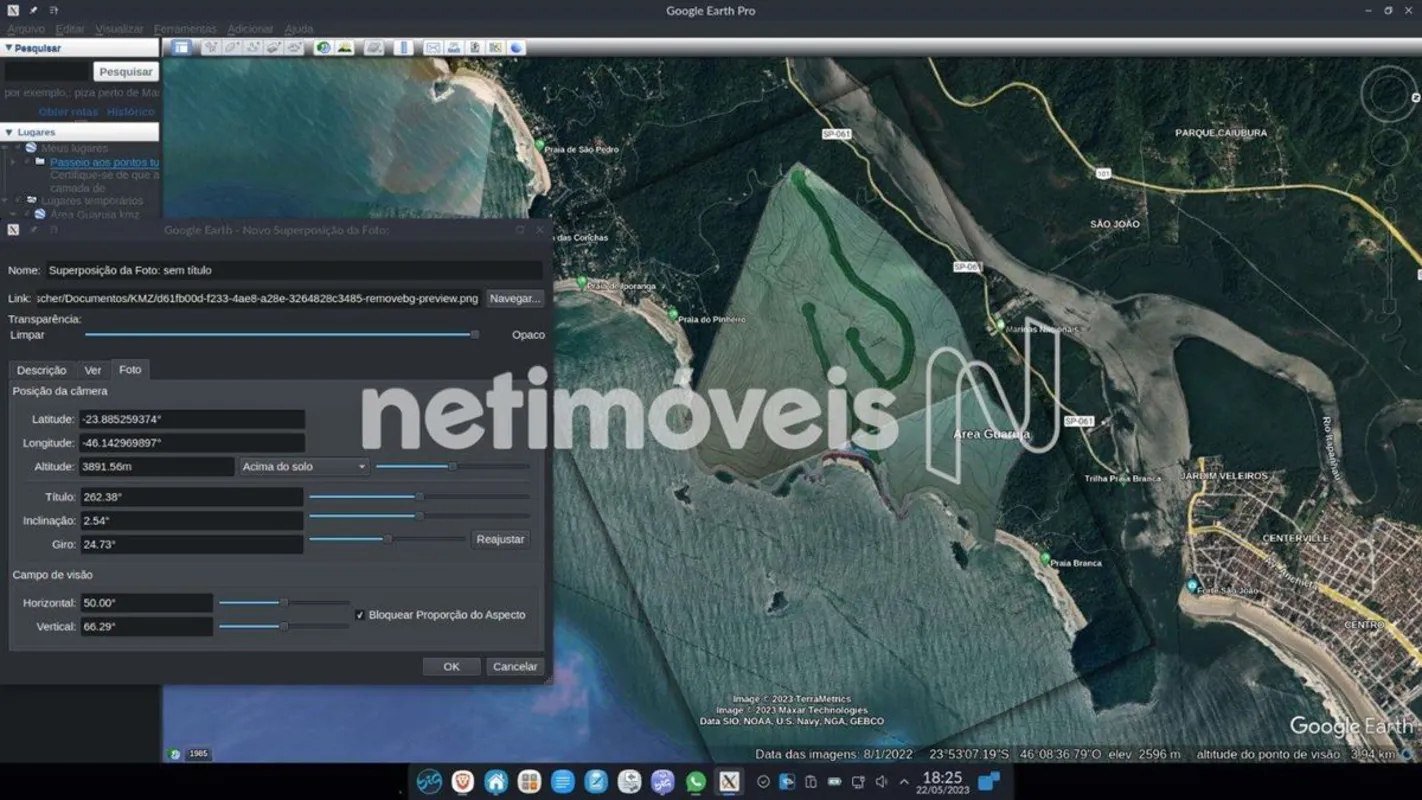Switch to the Ver tab

coord(93,370)
